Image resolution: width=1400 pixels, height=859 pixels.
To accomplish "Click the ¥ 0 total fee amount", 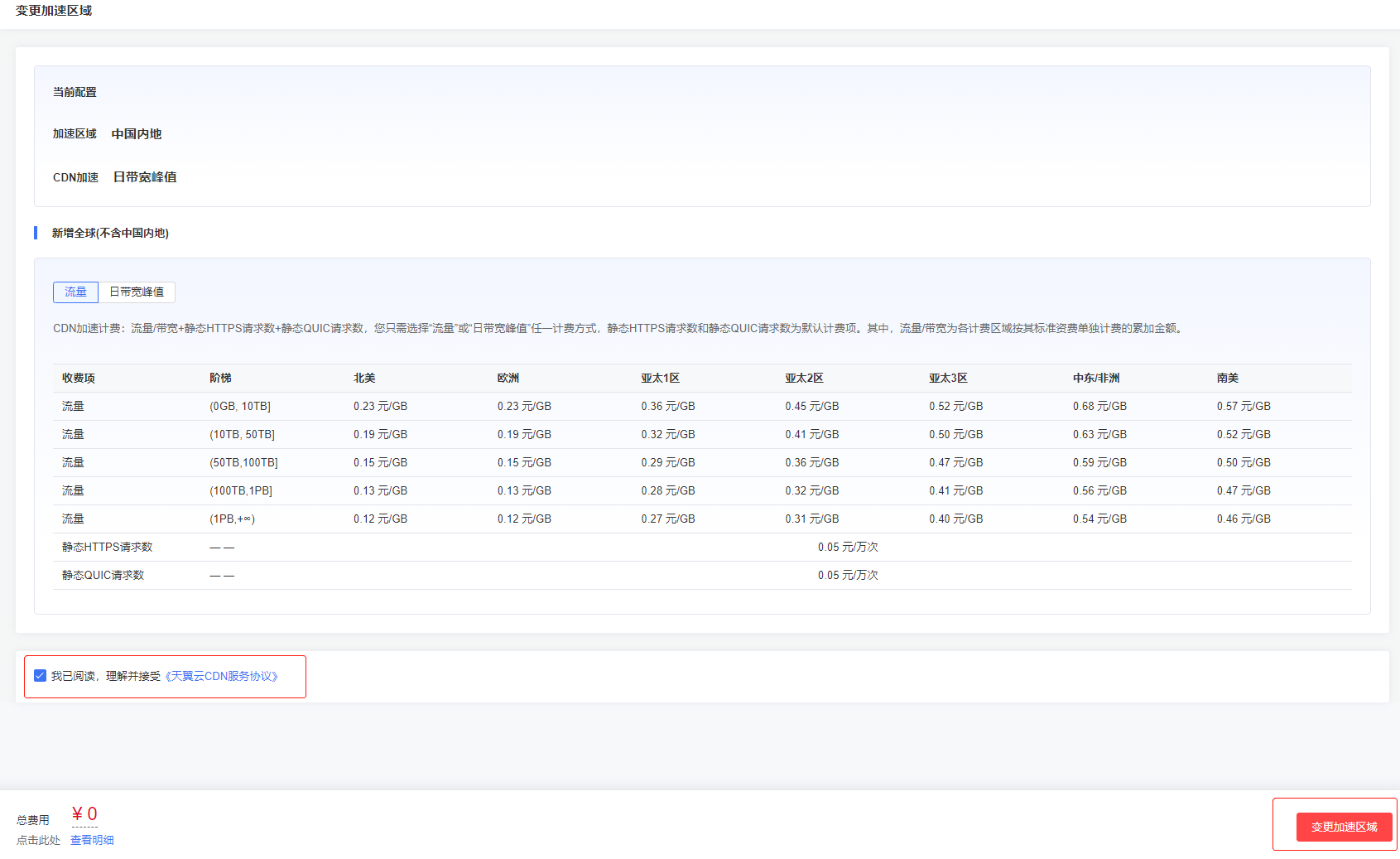I will 84,814.
